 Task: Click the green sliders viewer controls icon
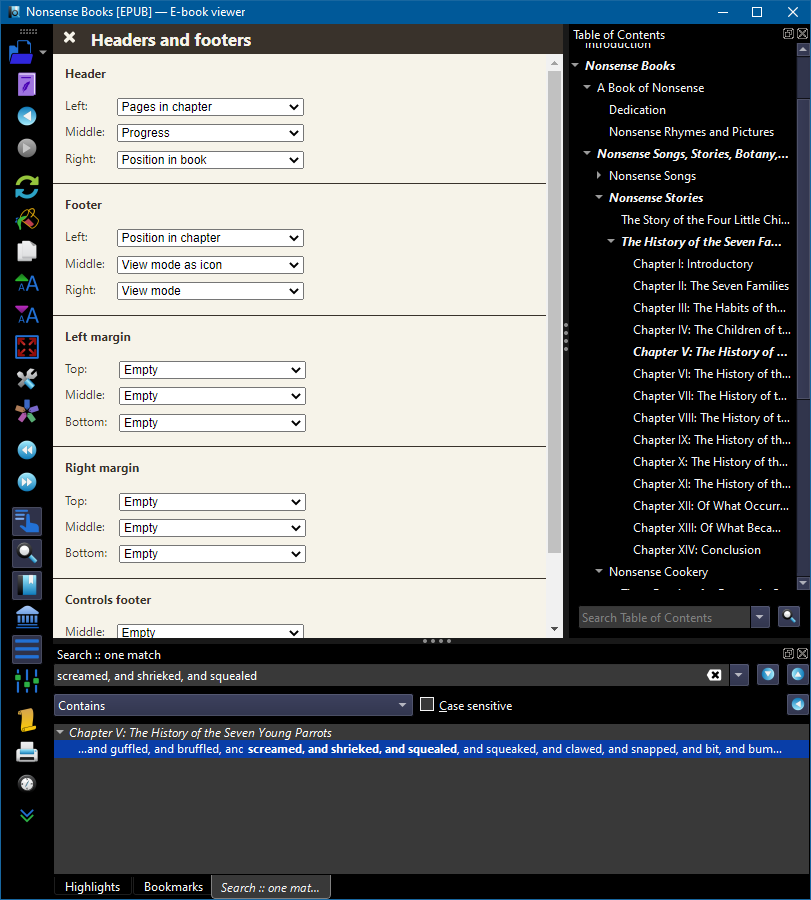coord(26,681)
